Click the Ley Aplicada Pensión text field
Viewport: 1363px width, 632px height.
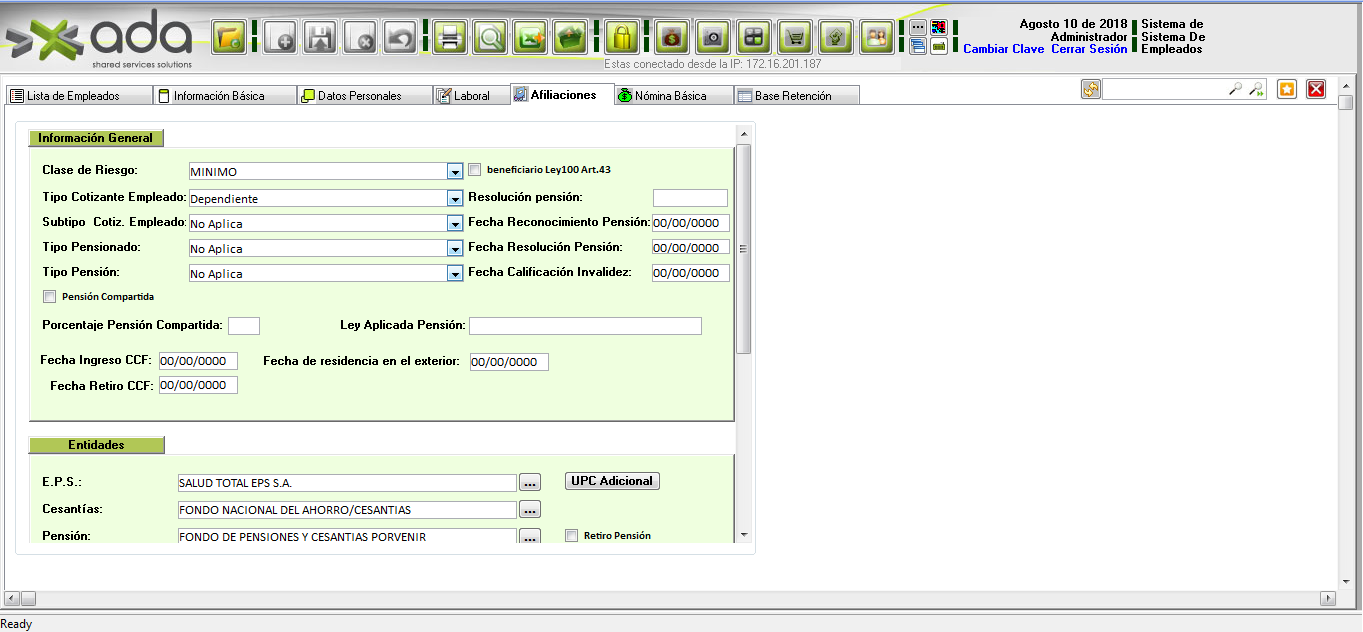tap(585, 326)
